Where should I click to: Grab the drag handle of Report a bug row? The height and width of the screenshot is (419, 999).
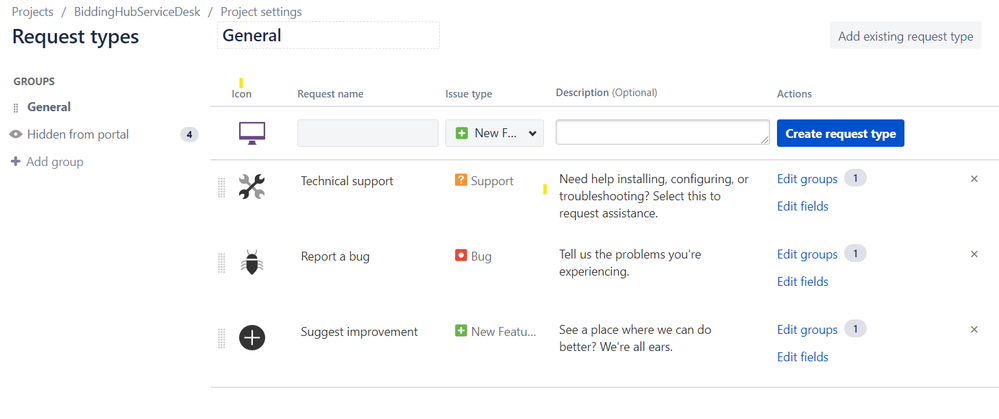point(222,263)
